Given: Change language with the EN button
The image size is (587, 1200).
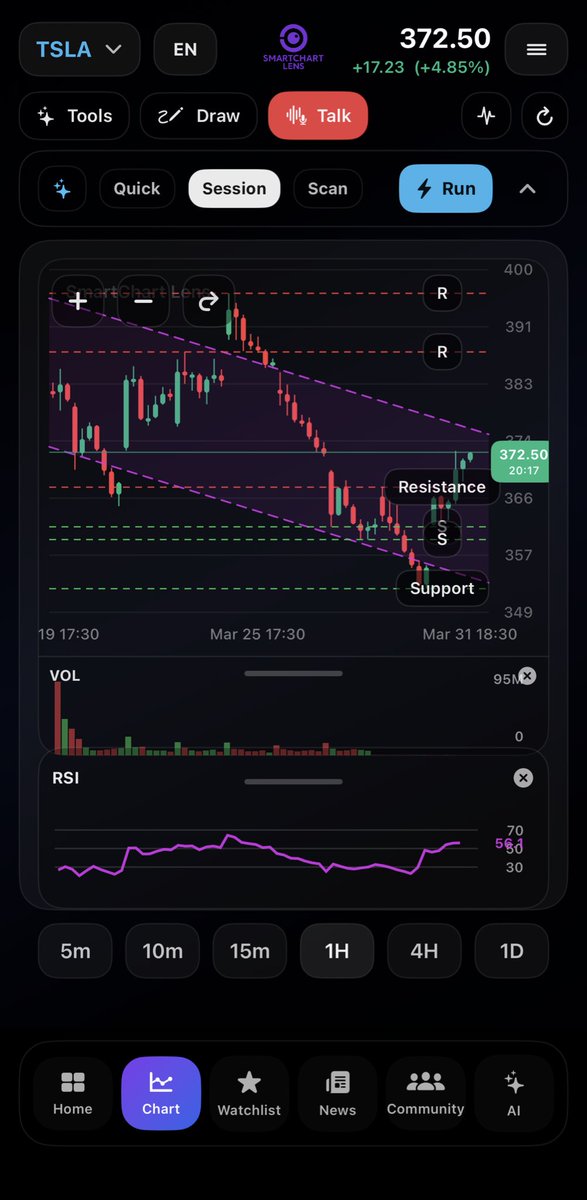Looking at the screenshot, I should click(x=185, y=49).
